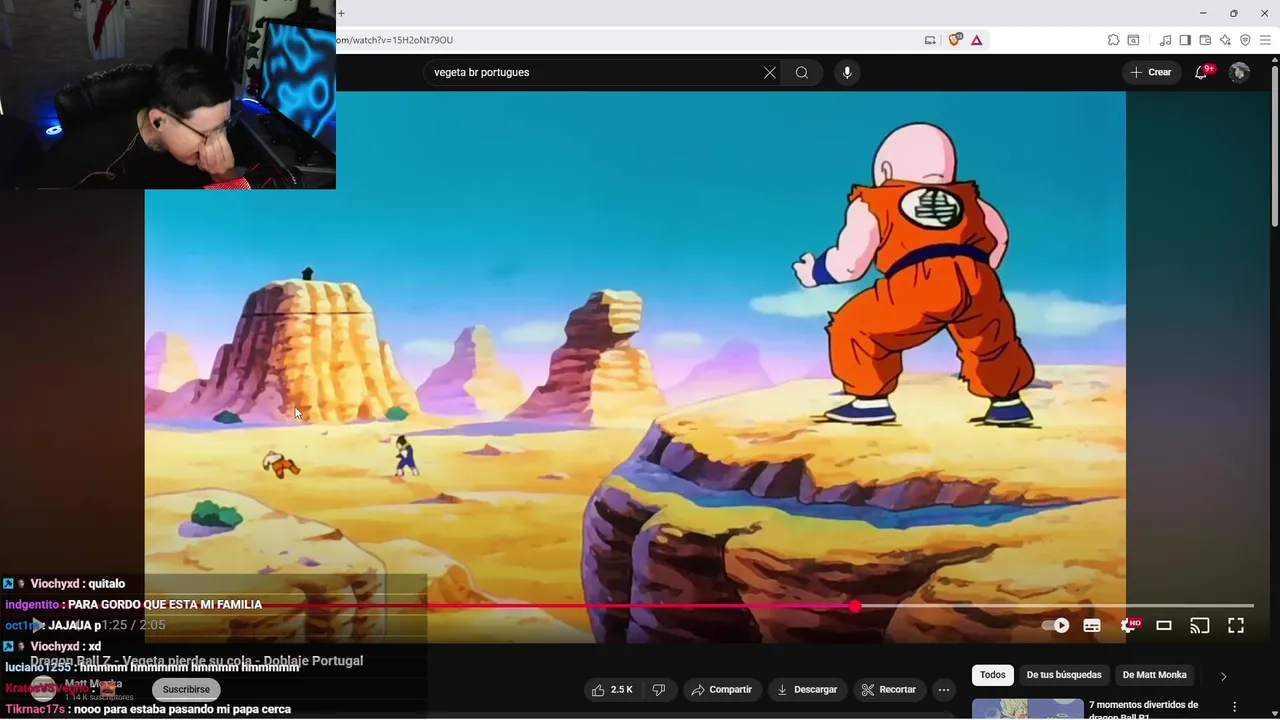Dislike the video with thumbs down
This screenshot has width=1280, height=720.
(x=659, y=689)
